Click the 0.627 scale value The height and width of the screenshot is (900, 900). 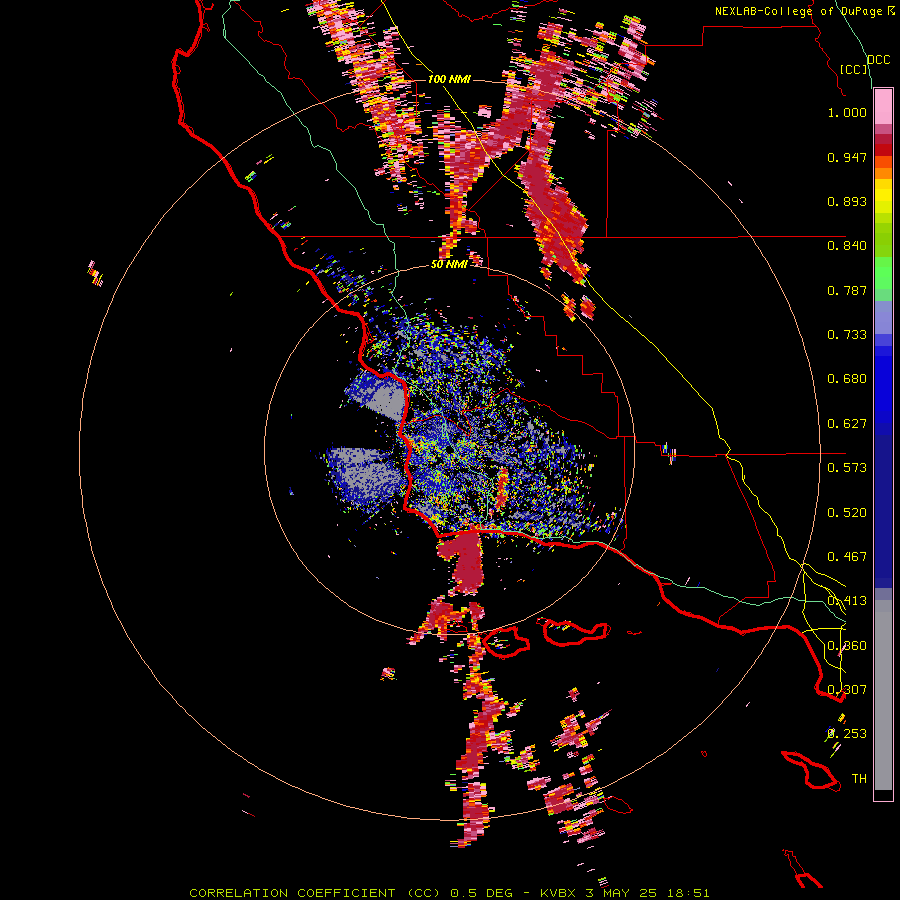(847, 424)
